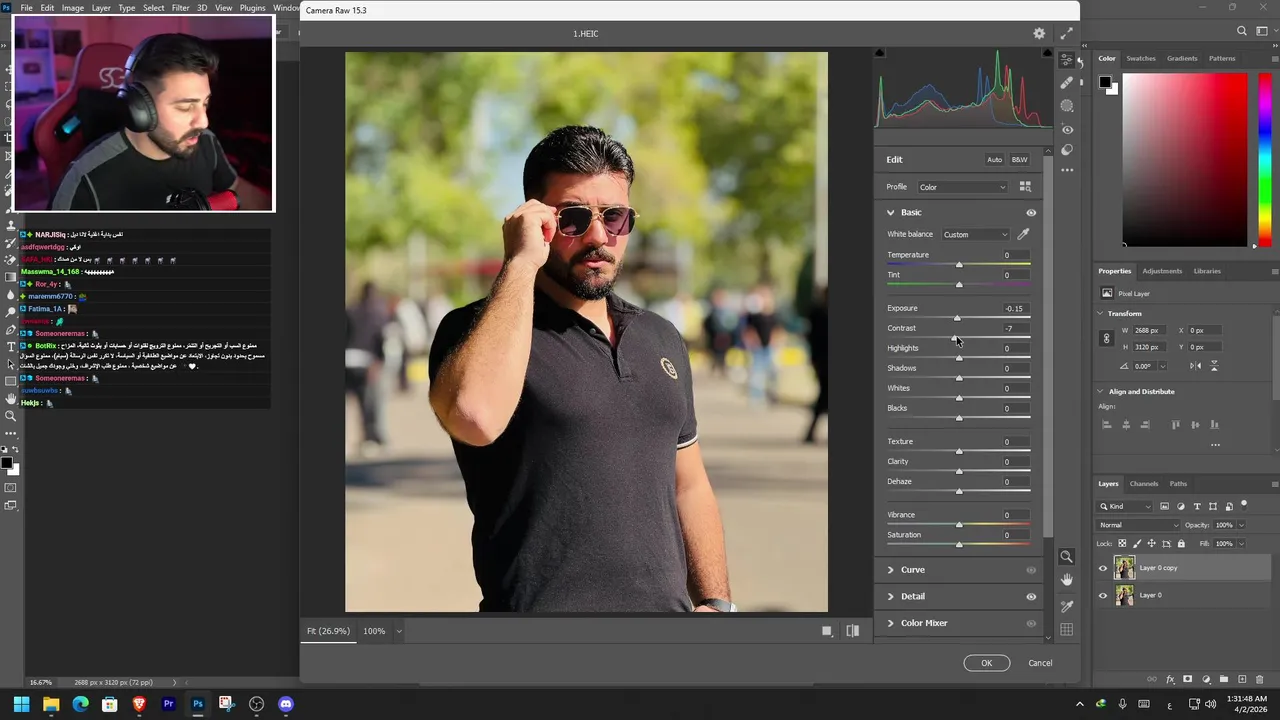
Task: Select the Camera Raw Zoom magnifier tool
Action: pos(1066,557)
